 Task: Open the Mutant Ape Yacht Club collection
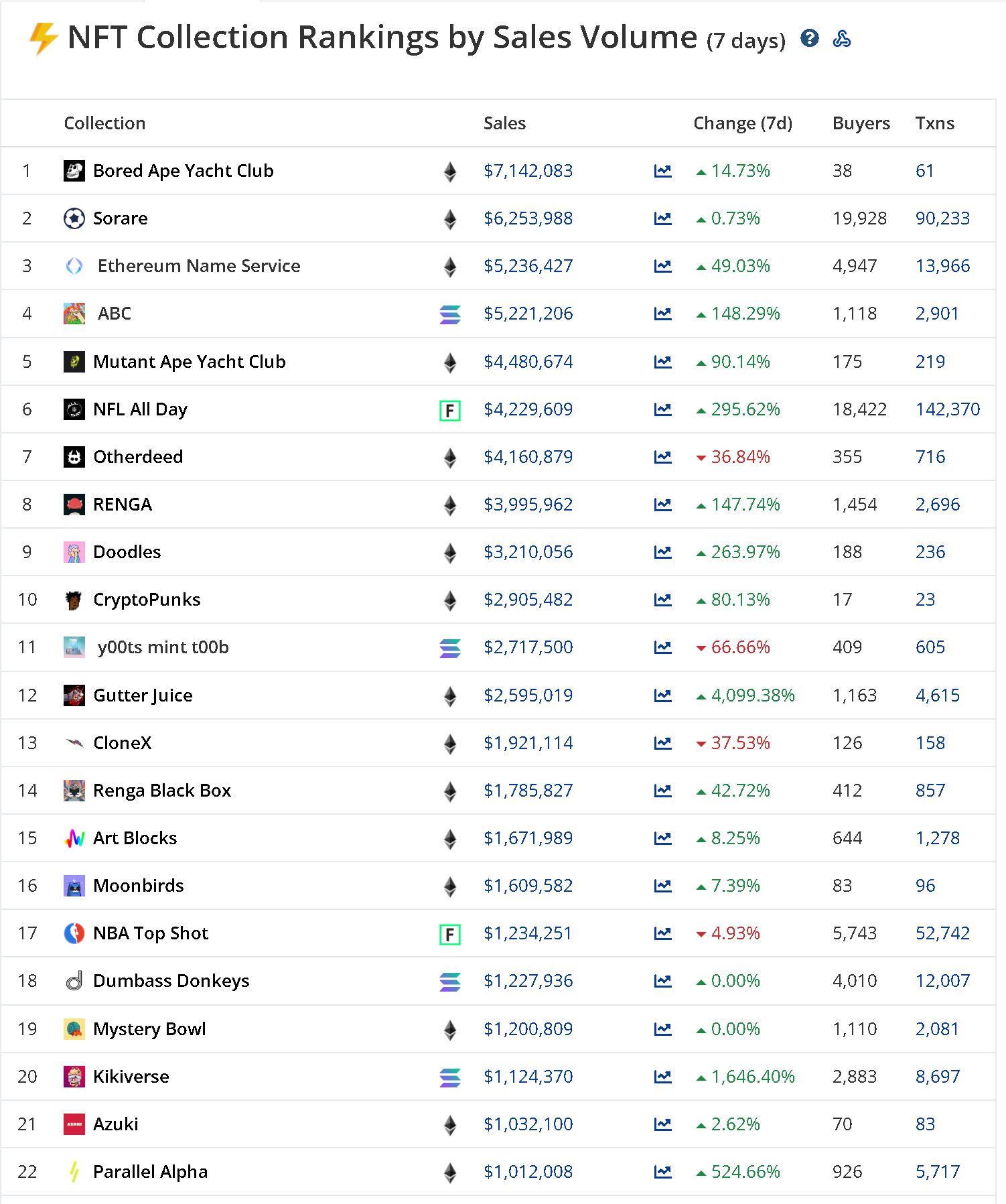tap(190, 362)
